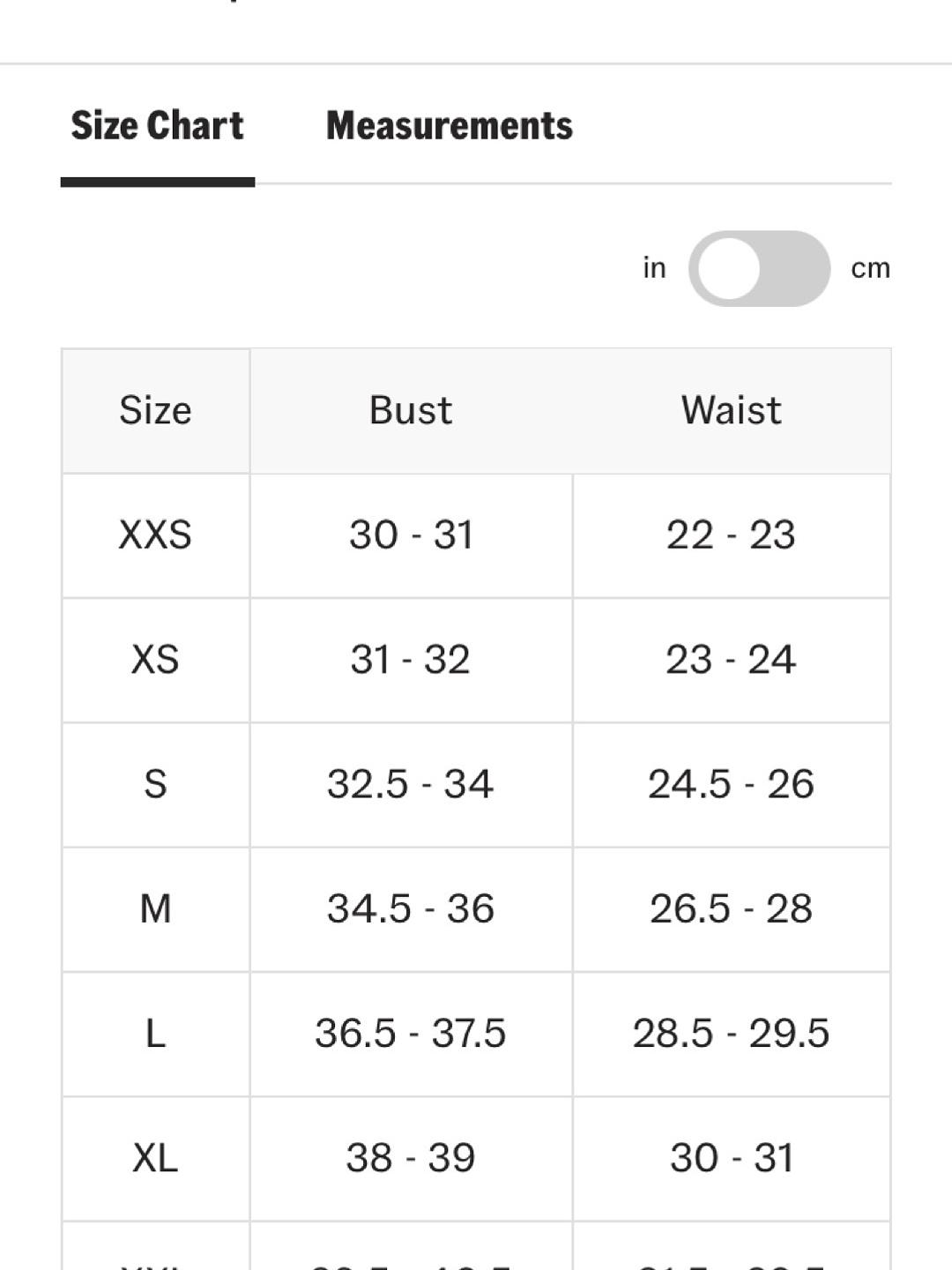Select the M size row label
952x1270 pixels.
pos(155,908)
